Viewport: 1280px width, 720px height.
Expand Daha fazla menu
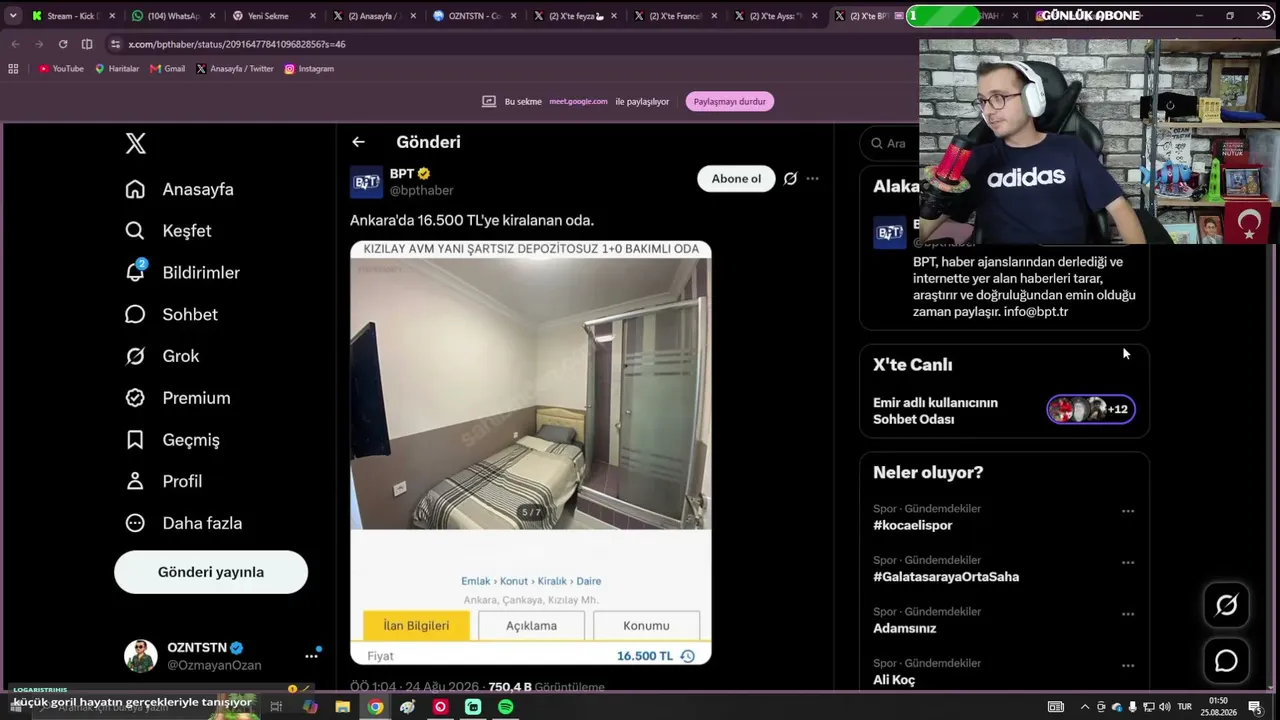[x=184, y=523]
